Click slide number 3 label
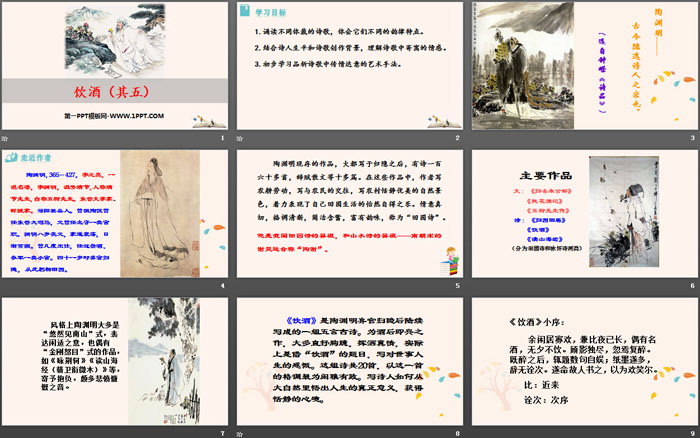 point(692,138)
